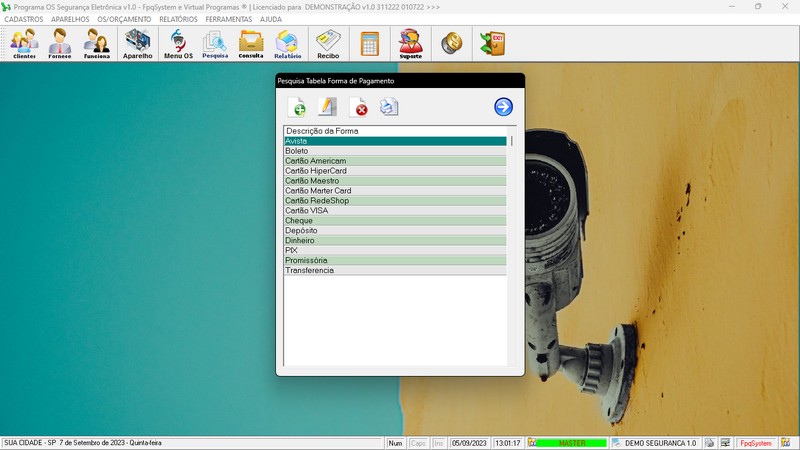Select the Transferencia row
This screenshot has width=800, height=450.
pos(395,270)
